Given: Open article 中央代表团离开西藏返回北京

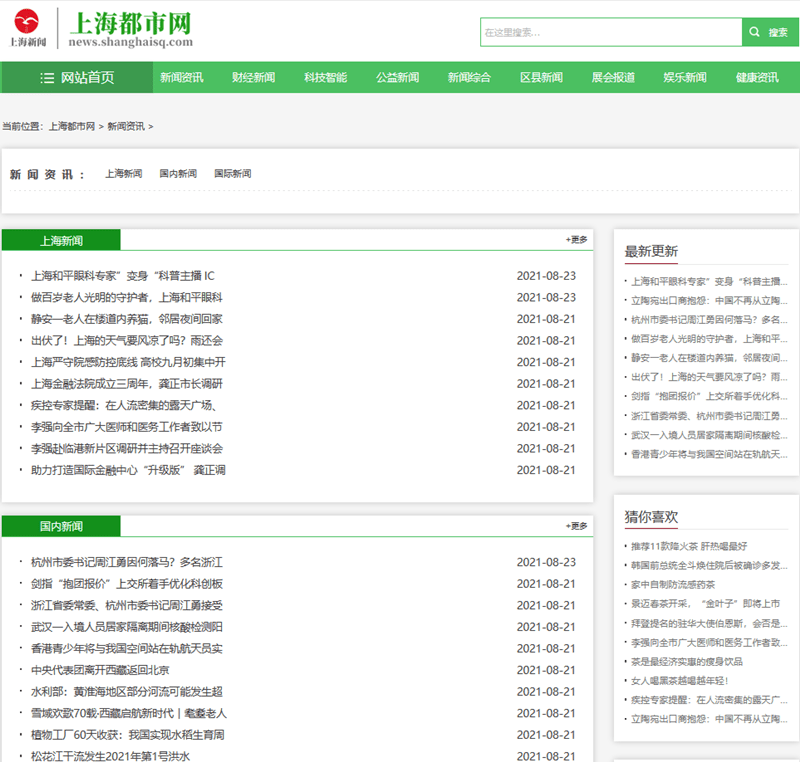Looking at the screenshot, I should 100,670.
